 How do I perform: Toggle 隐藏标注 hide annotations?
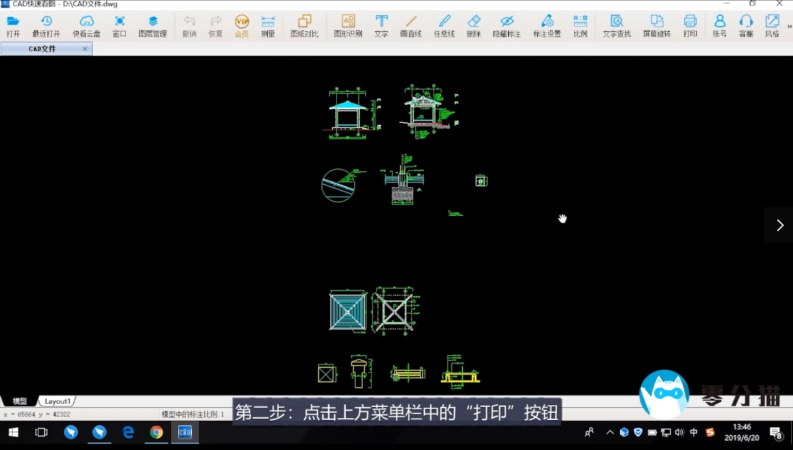(507, 25)
